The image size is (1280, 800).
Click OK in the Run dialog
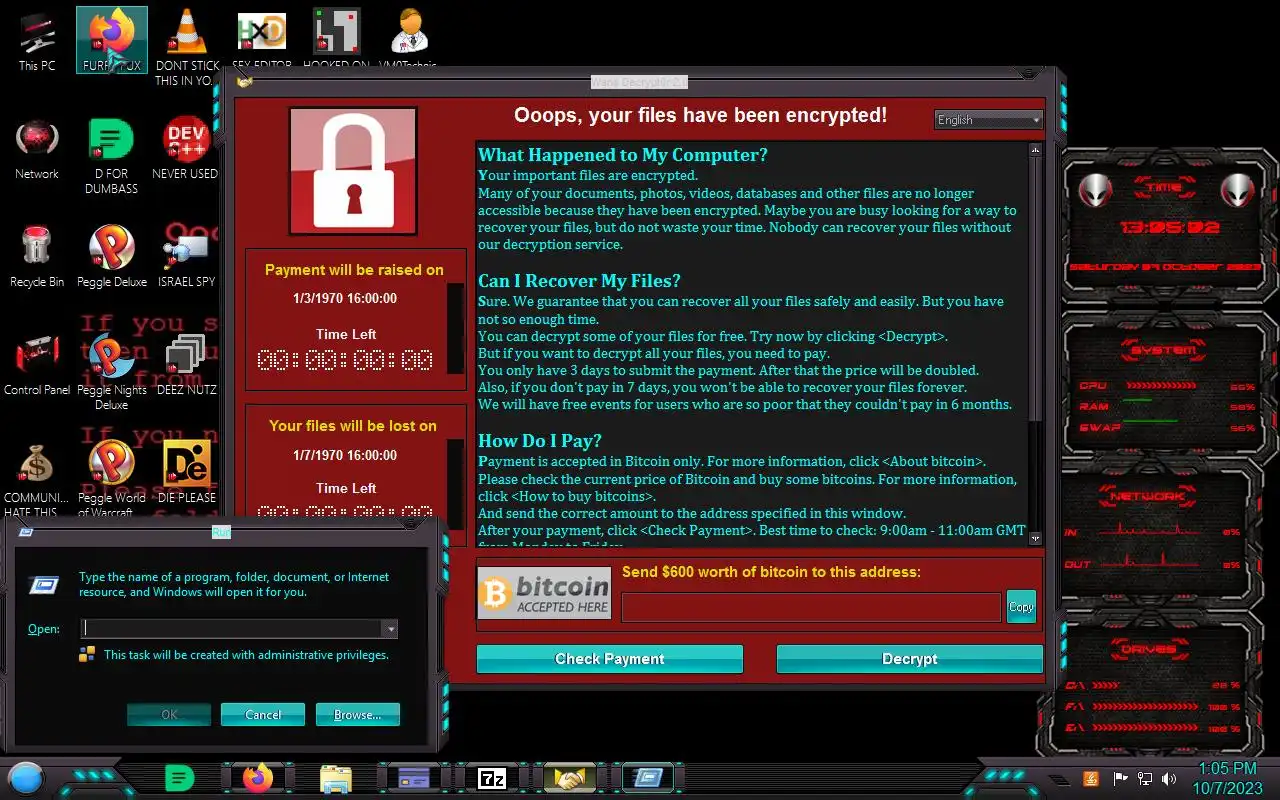point(169,714)
